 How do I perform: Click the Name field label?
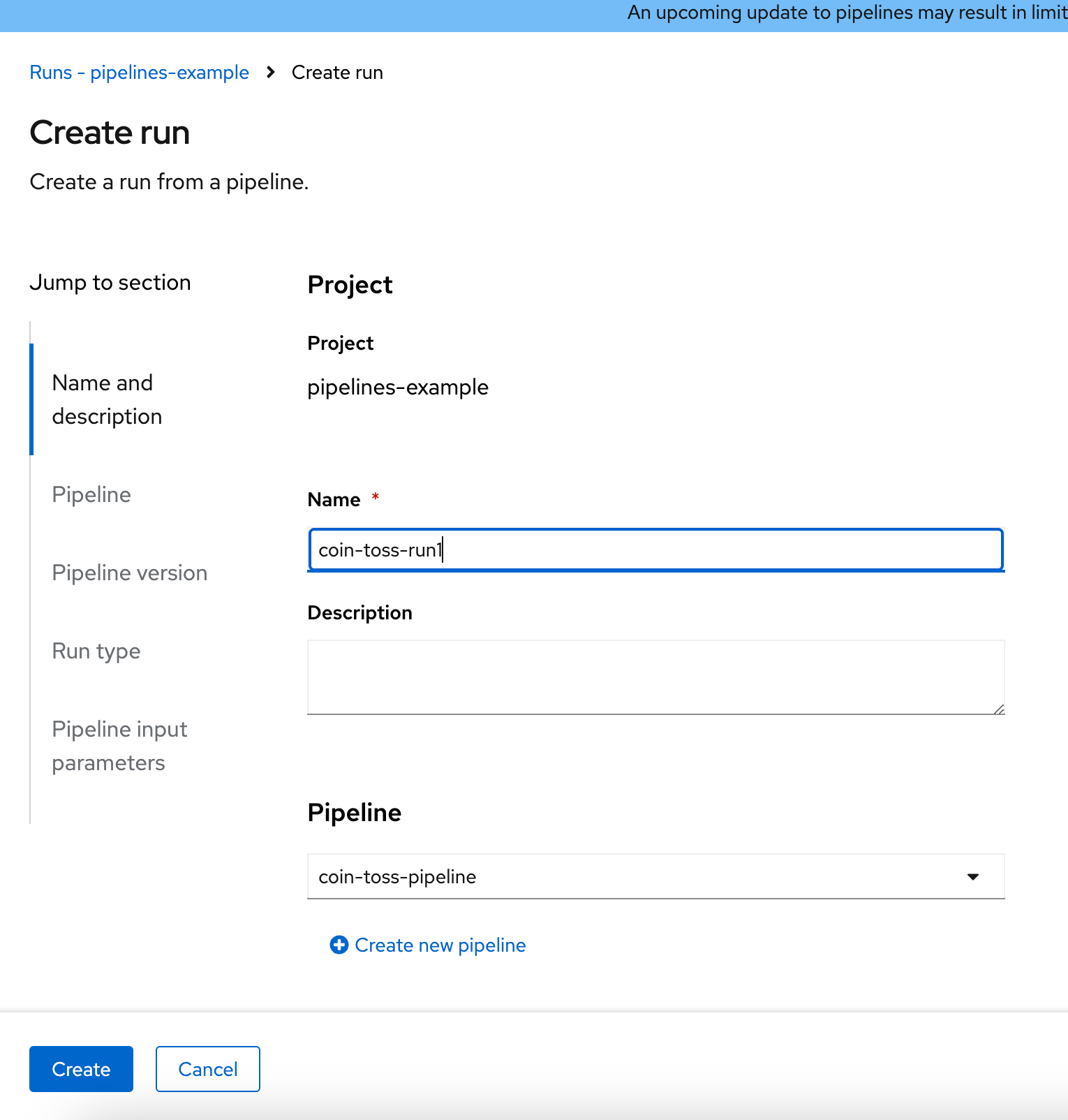pos(334,500)
